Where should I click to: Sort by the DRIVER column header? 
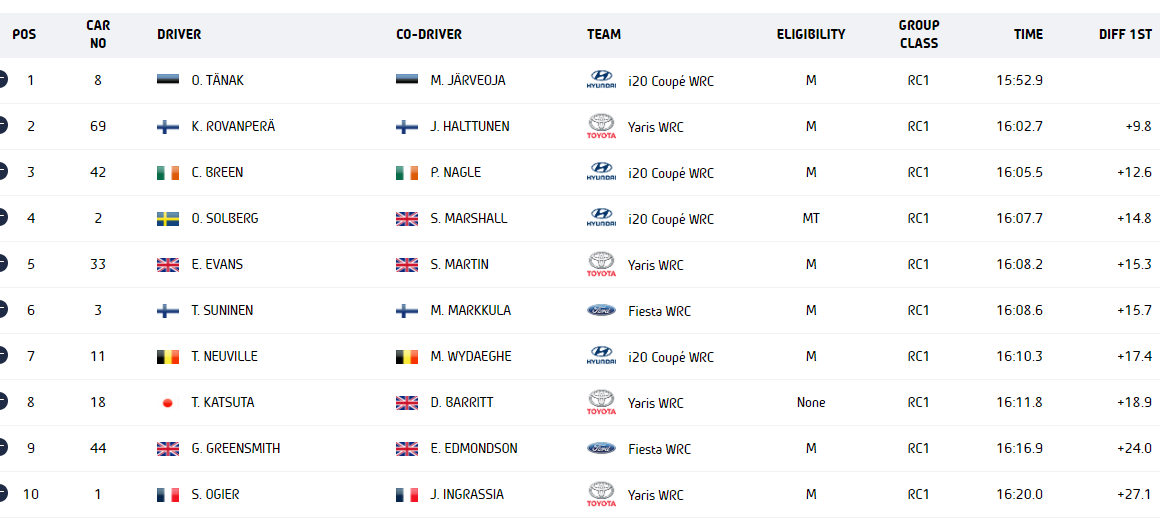(179, 34)
